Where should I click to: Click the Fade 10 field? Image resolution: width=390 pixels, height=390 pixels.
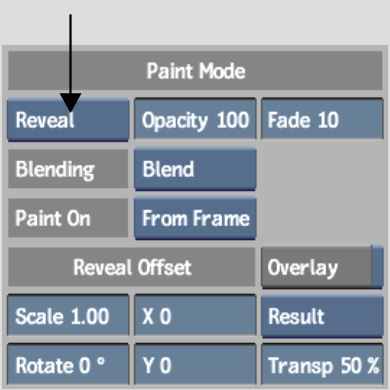322,119
